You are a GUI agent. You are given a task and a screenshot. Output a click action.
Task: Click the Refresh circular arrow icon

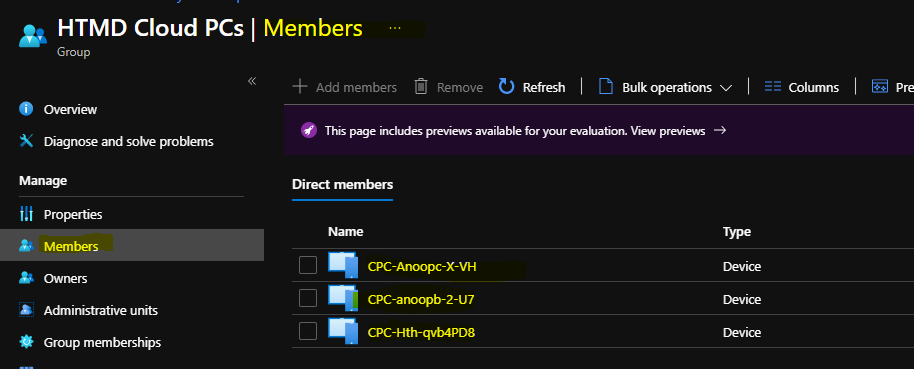507,87
